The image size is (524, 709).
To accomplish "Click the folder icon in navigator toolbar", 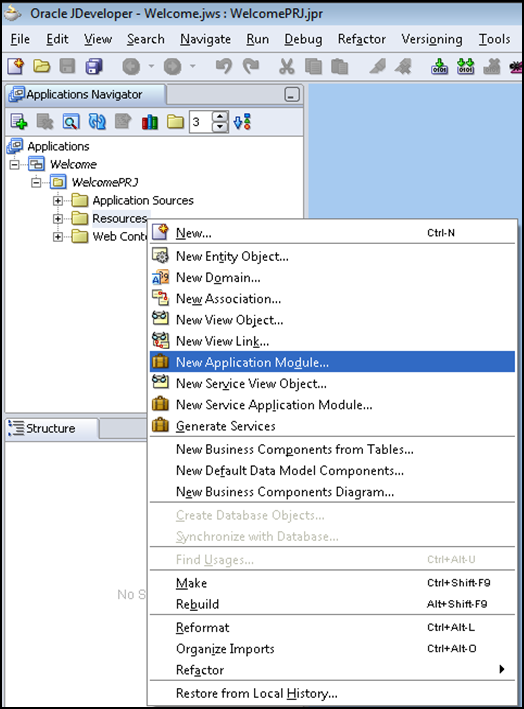I will pos(175,122).
